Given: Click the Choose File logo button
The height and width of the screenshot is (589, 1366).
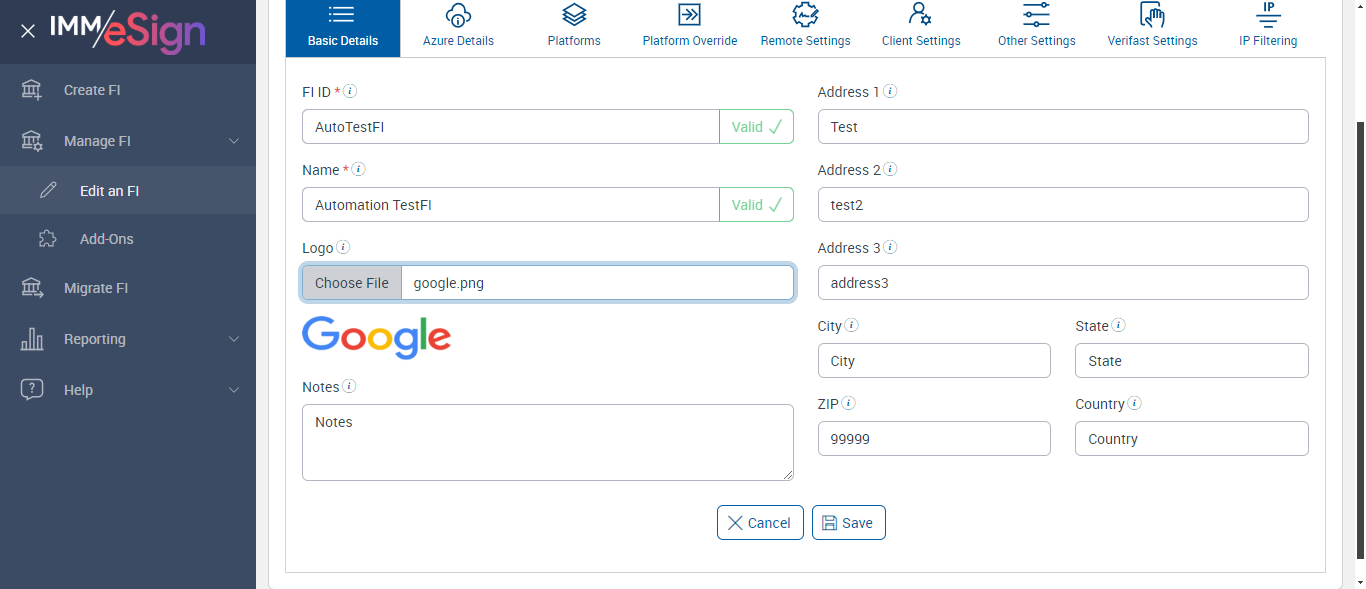Looking at the screenshot, I should pos(352,283).
